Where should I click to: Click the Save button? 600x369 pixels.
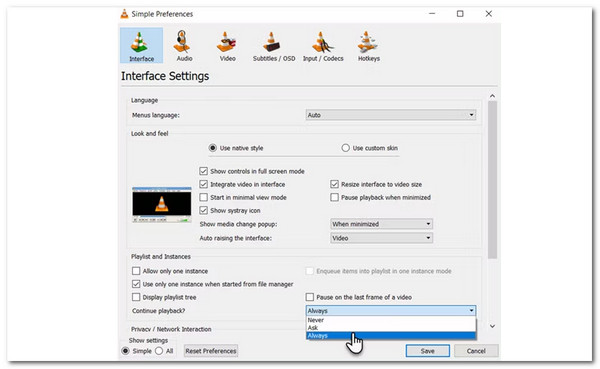(x=427, y=351)
